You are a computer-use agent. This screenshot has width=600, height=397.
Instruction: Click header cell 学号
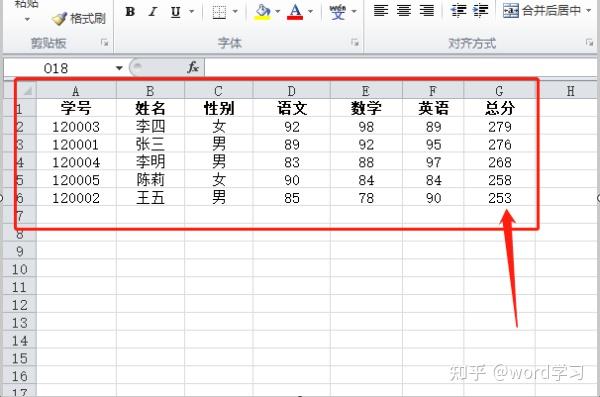pos(76,108)
